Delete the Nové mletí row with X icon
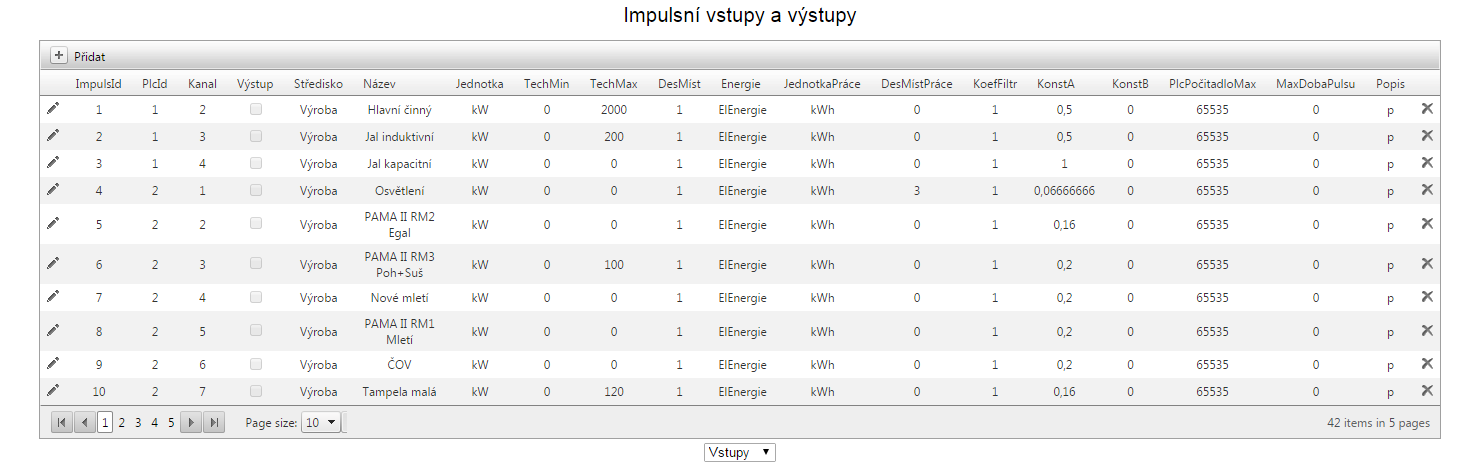This screenshot has height=464, width=1482. click(x=1427, y=297)
